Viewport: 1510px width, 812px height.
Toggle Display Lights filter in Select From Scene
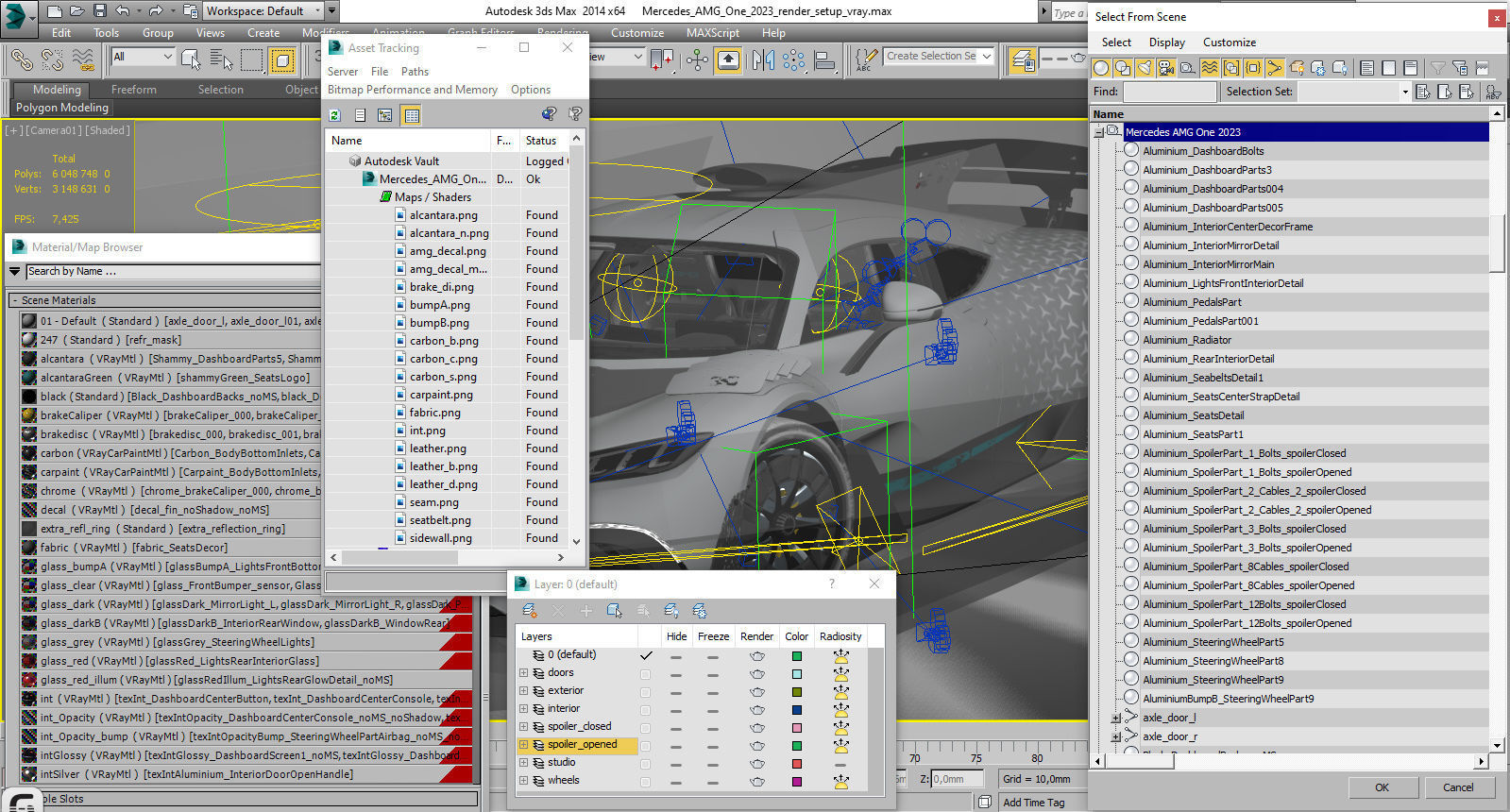1145,68
